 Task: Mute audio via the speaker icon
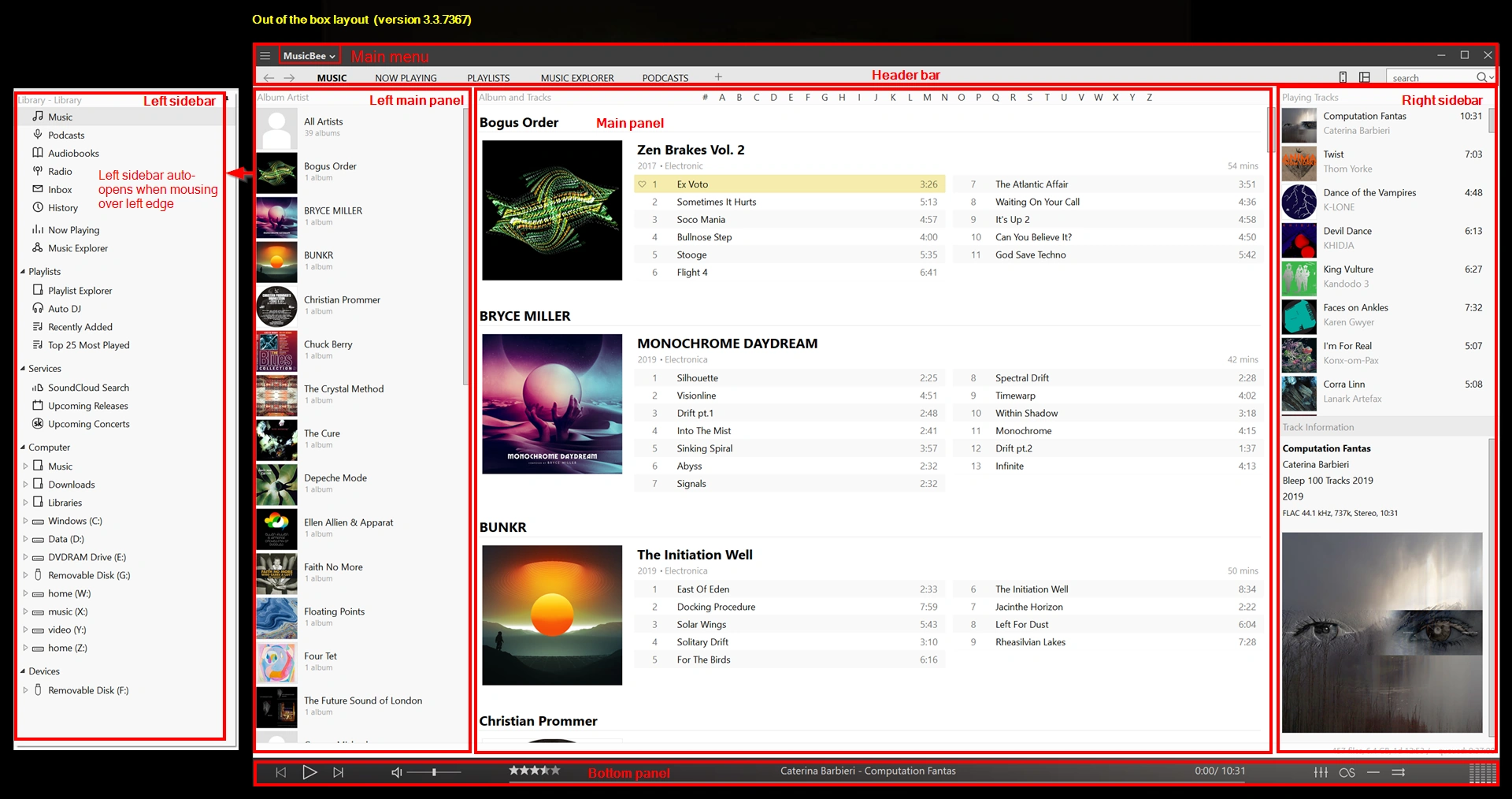point(396,773)
